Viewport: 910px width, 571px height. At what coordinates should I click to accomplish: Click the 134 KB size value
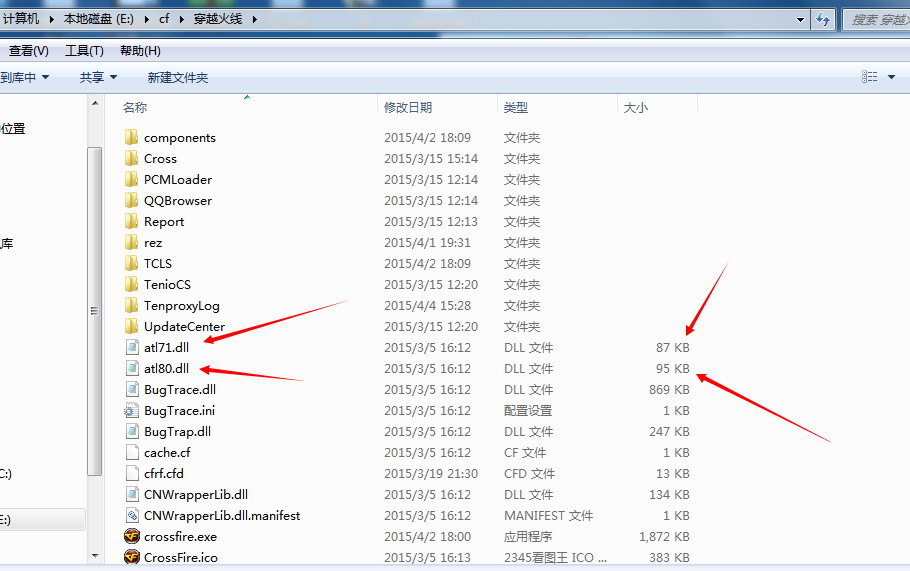pyautogui.click(x=669, y=494)
